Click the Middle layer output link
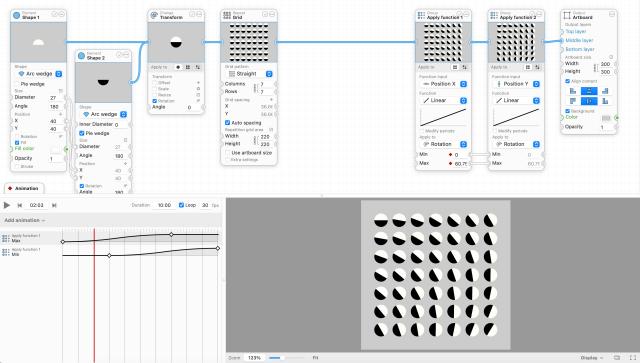 point(579,40)
